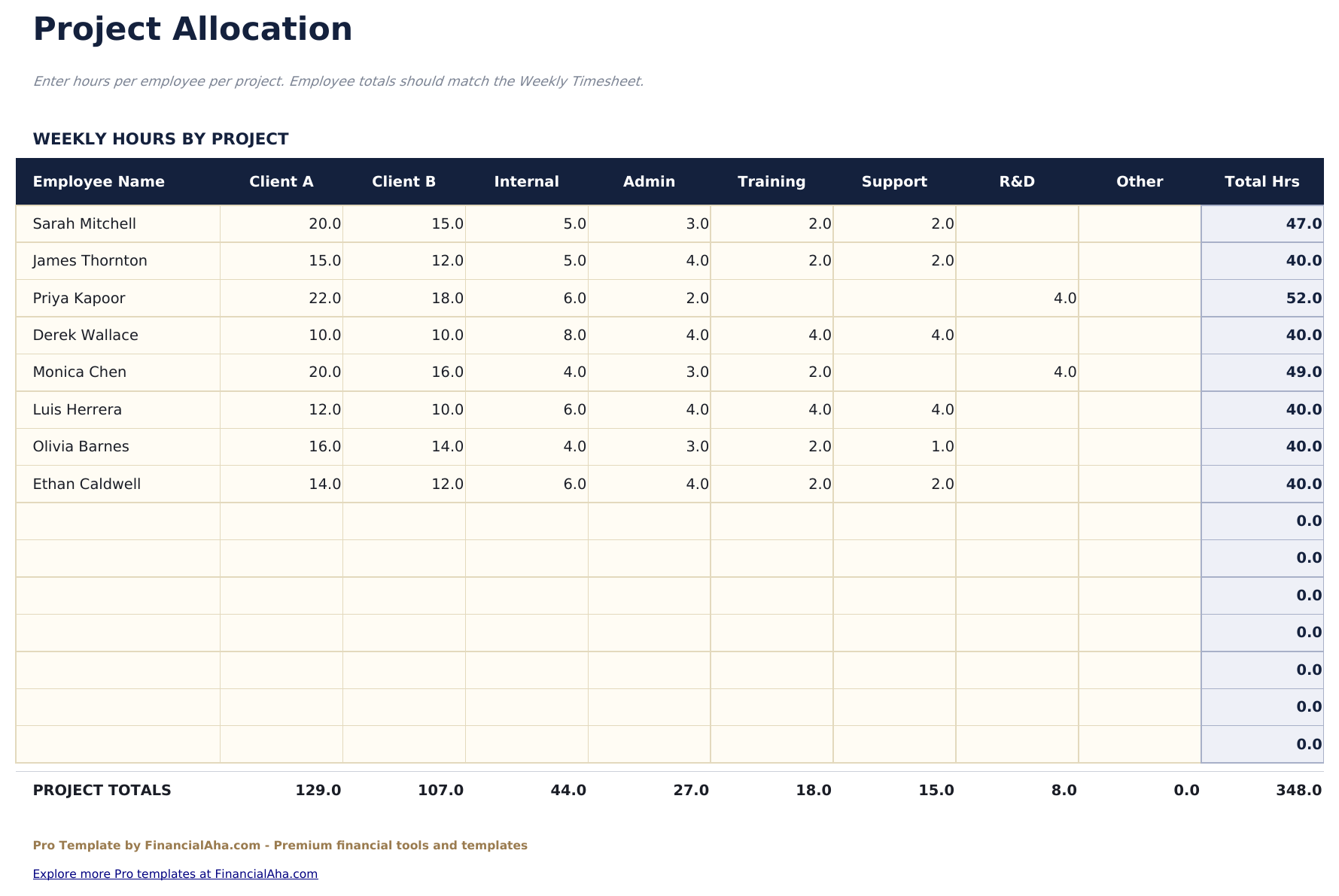Viewport: 1339px width, 896px height.
Task: Select the PROJECT TOTALS label
Action: (x=102, y=790)
